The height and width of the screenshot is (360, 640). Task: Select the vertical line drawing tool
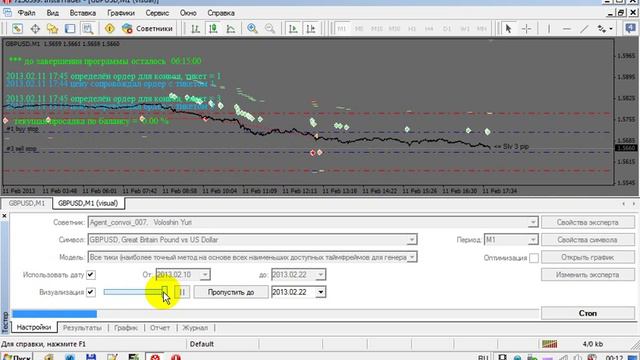549,29
